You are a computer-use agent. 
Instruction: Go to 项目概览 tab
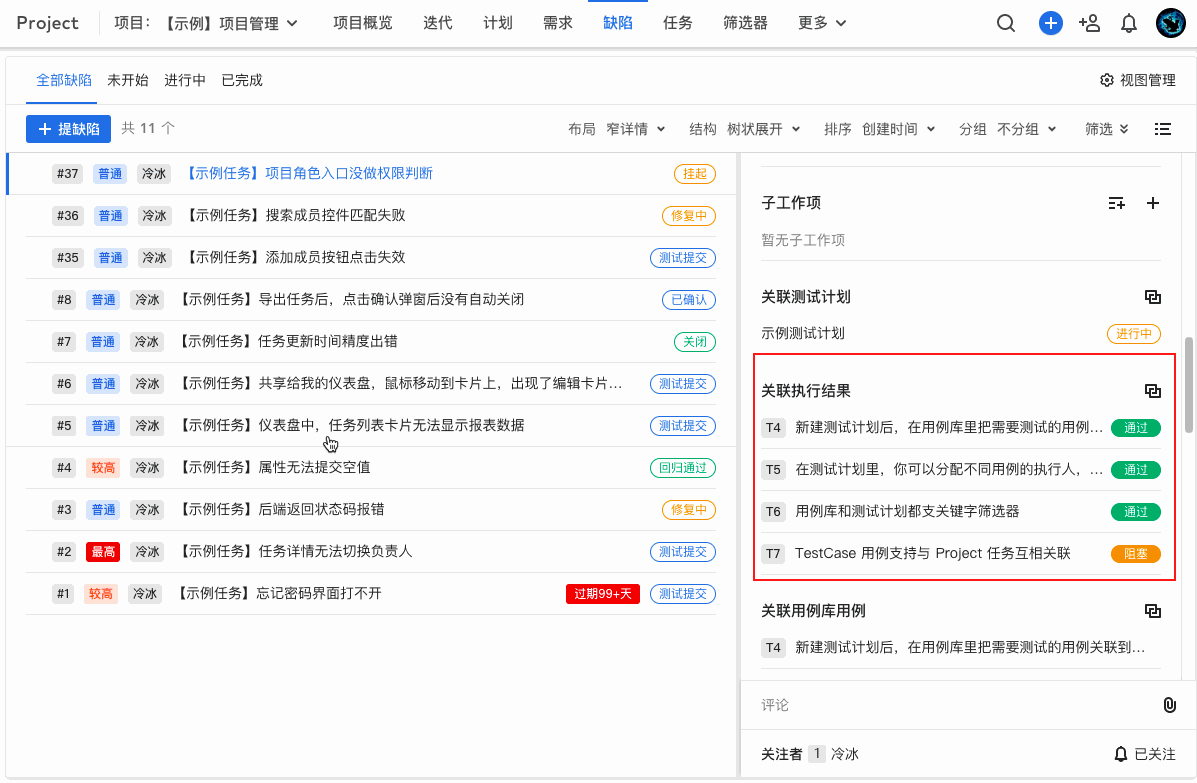pyautogui.click(x=363, y=23)
